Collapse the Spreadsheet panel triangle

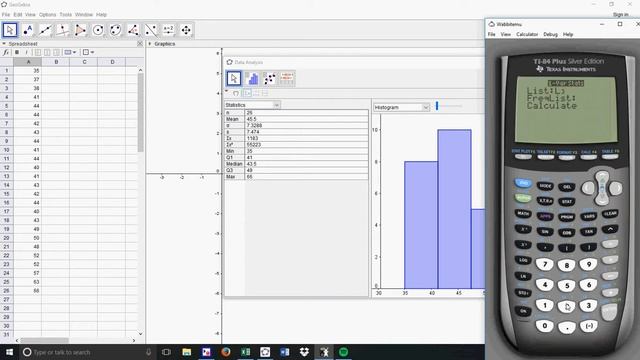click(4, 44)
